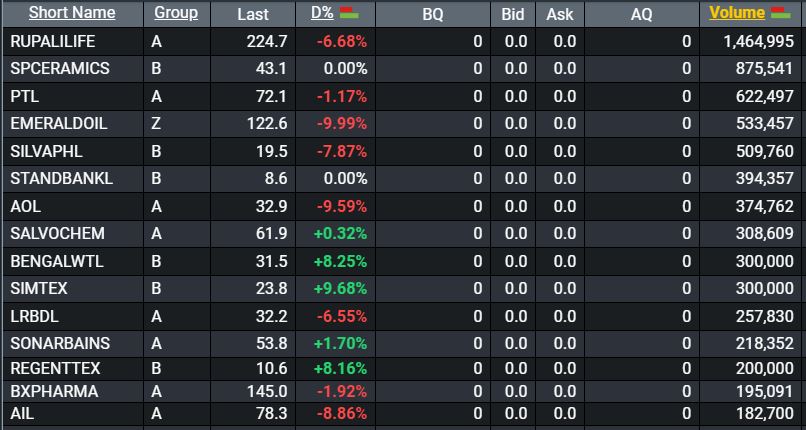Click the Ask column header
806x430 pixels.
click(560, 14)
